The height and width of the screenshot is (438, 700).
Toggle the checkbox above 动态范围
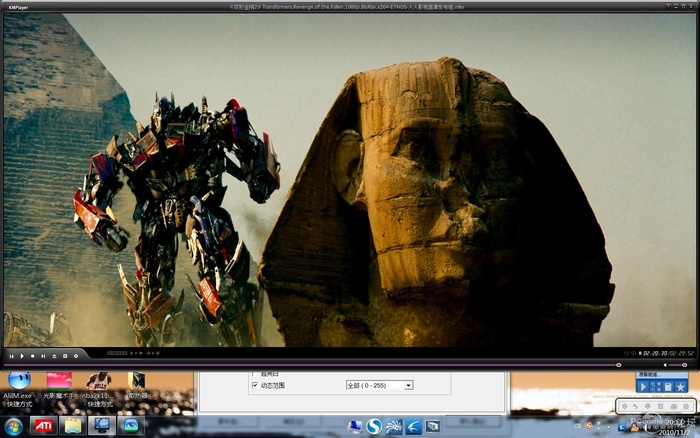click(255, 373)
